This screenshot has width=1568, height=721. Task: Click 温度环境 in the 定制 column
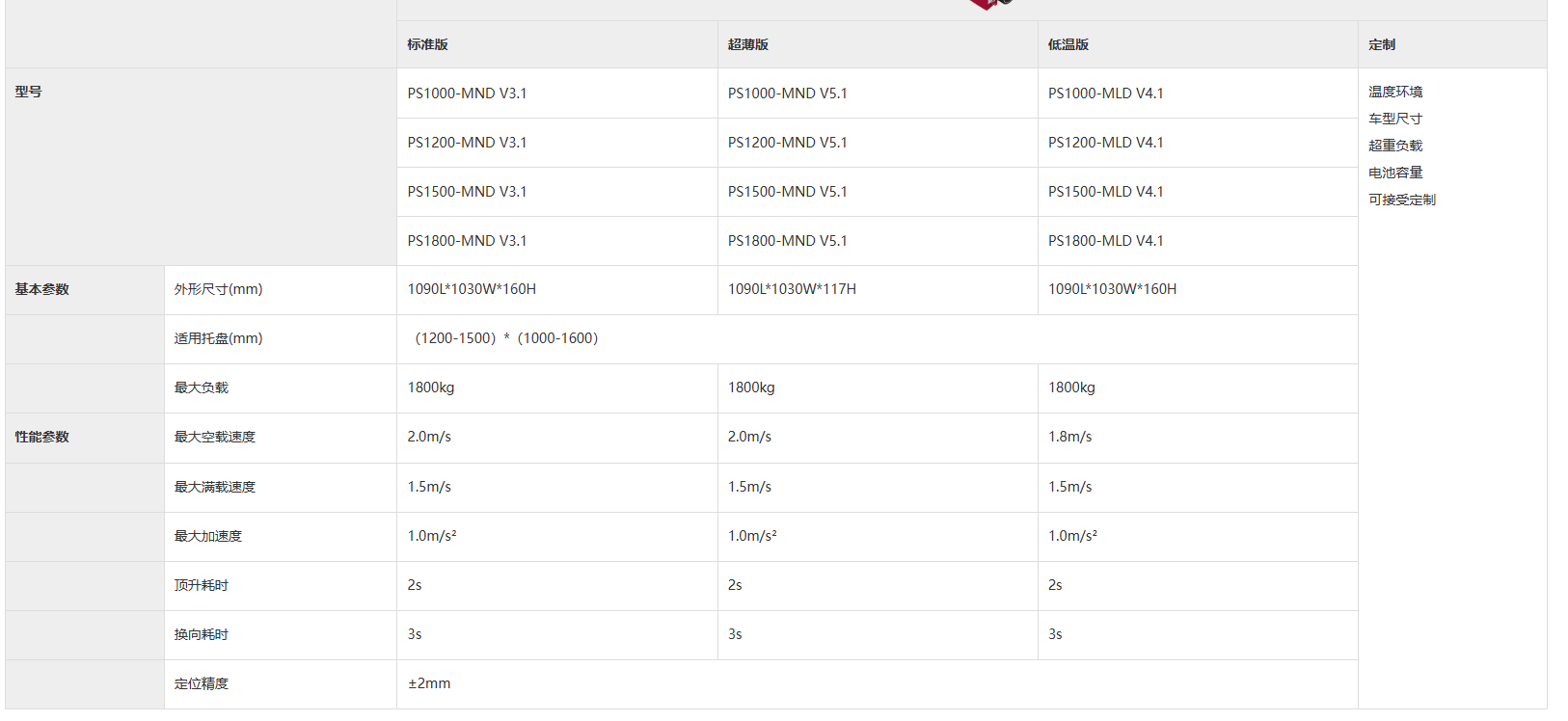pyautogui.click(x=1394, y=92)
